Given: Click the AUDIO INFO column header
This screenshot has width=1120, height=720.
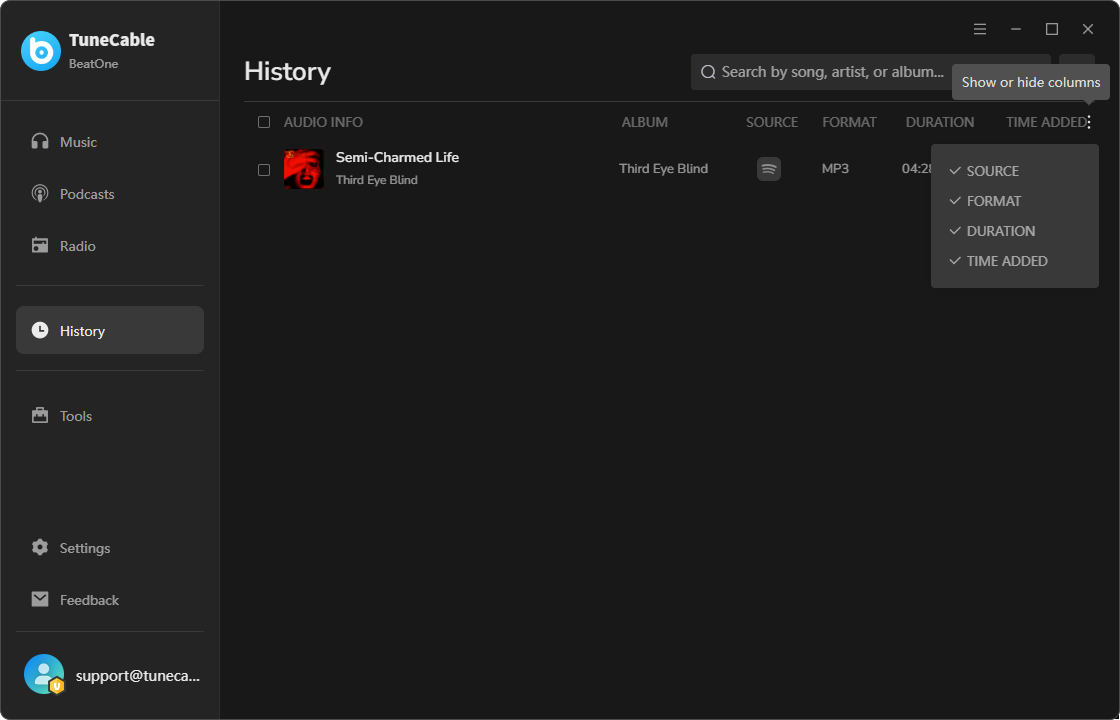Looking at the screenshot, I should point(323,122).
